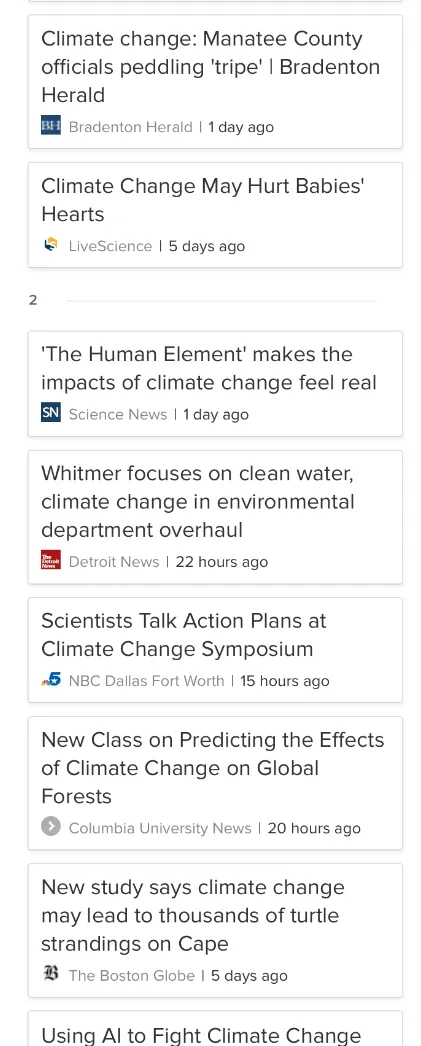Click the Detroit News red logo icon

click(51, 560)
